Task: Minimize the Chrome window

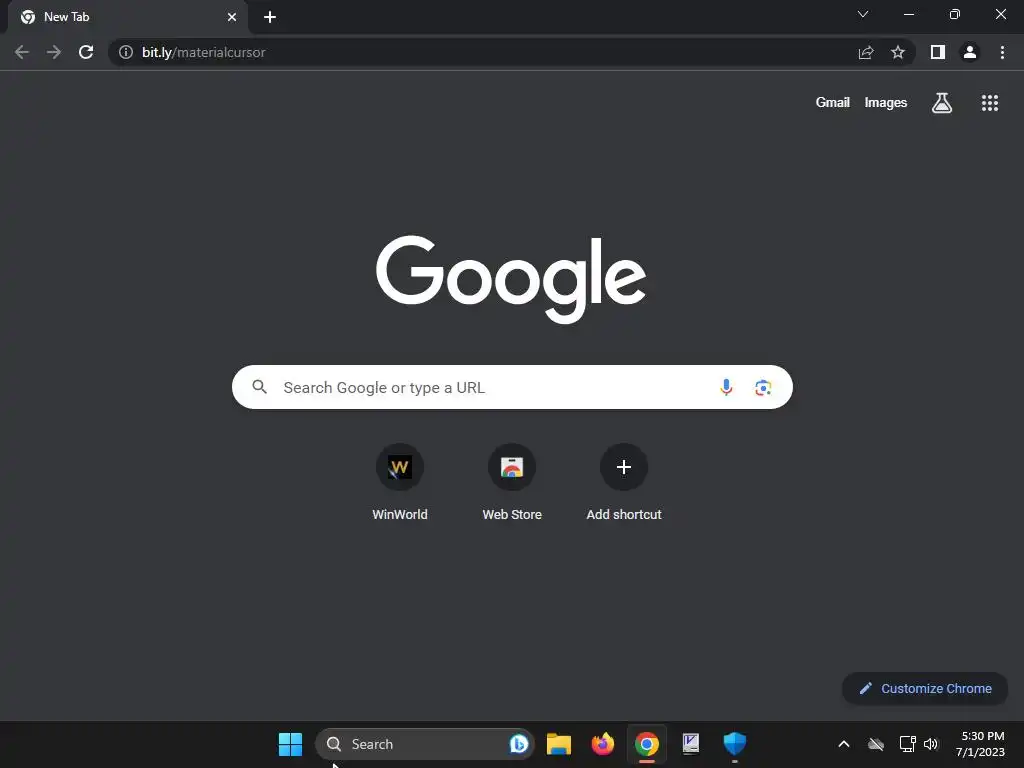Action: [908, 14]
